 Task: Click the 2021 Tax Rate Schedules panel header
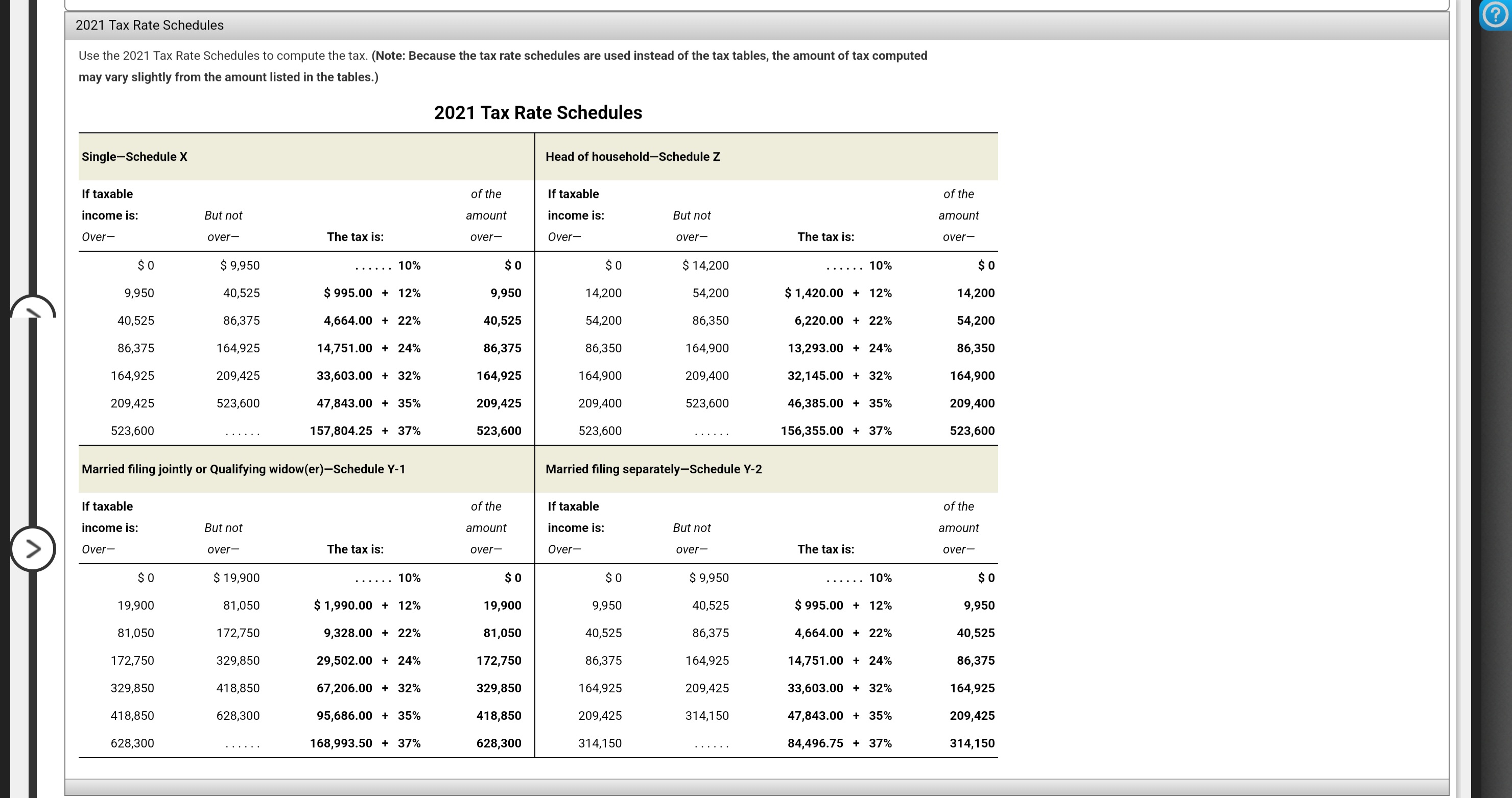click(x=150, y=25)
